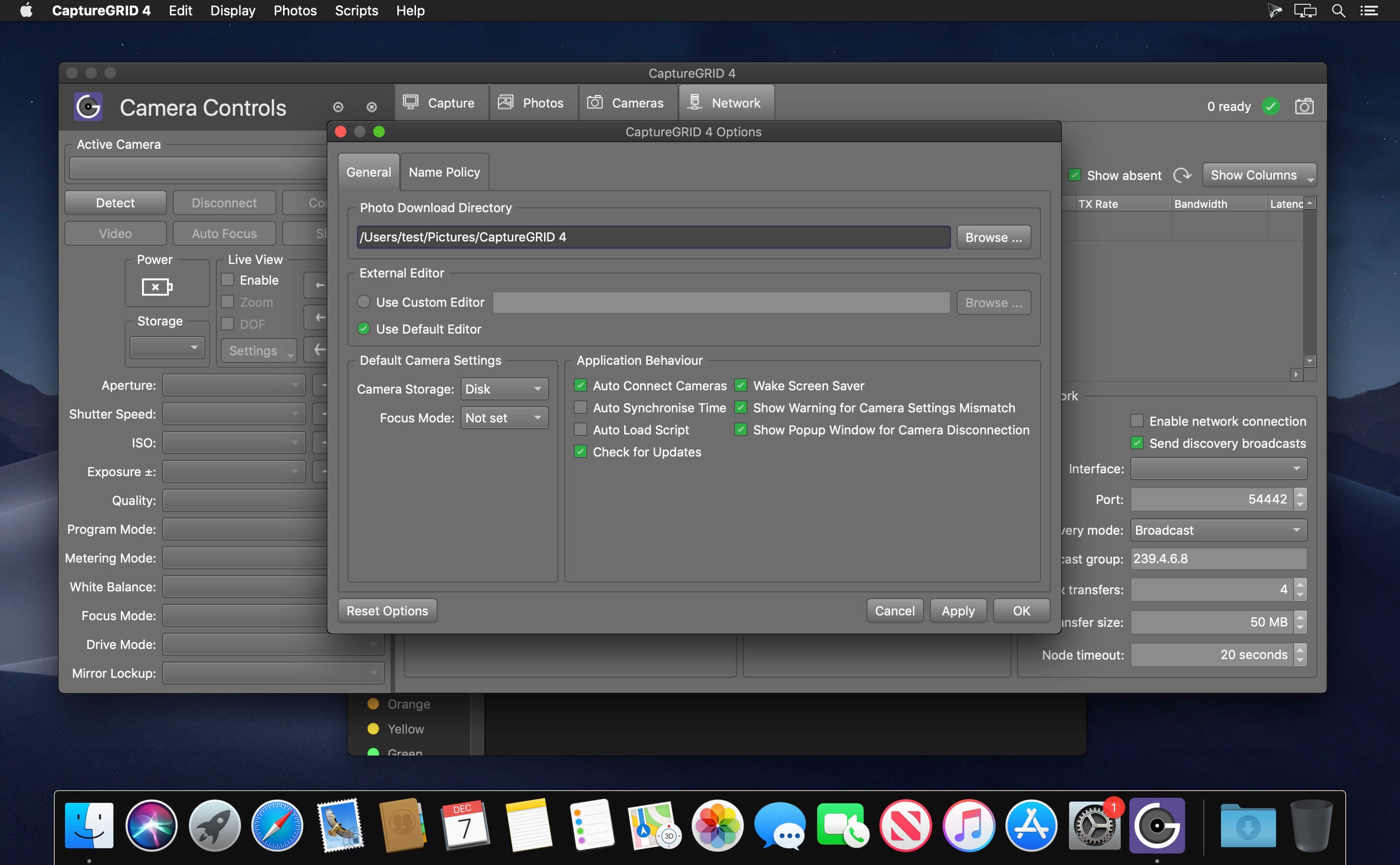Close the Camera Controls panel with the X icon
The width and height of the screenshot is (1400, 865).
(x=371, y=107)
